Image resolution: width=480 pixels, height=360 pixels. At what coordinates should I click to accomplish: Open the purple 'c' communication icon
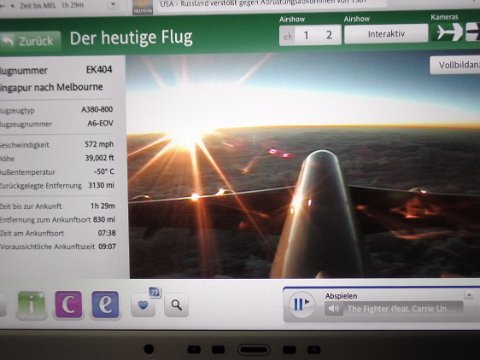pos(68,304)
